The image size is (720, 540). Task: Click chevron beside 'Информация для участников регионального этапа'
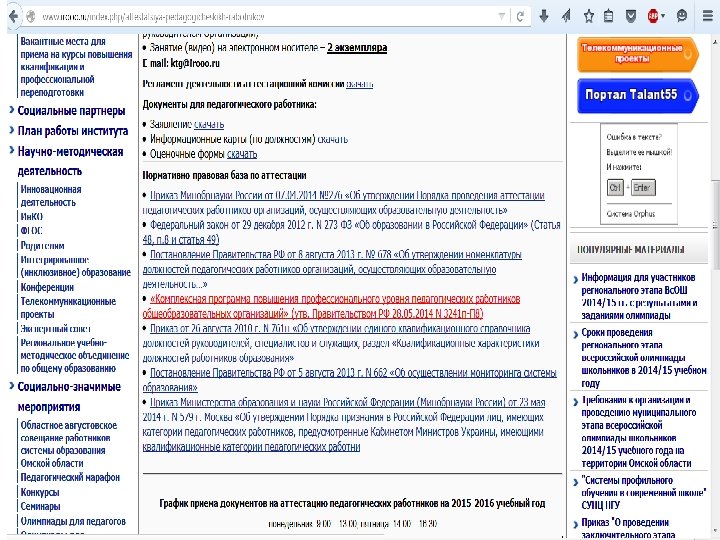click(x=575, y=279)
